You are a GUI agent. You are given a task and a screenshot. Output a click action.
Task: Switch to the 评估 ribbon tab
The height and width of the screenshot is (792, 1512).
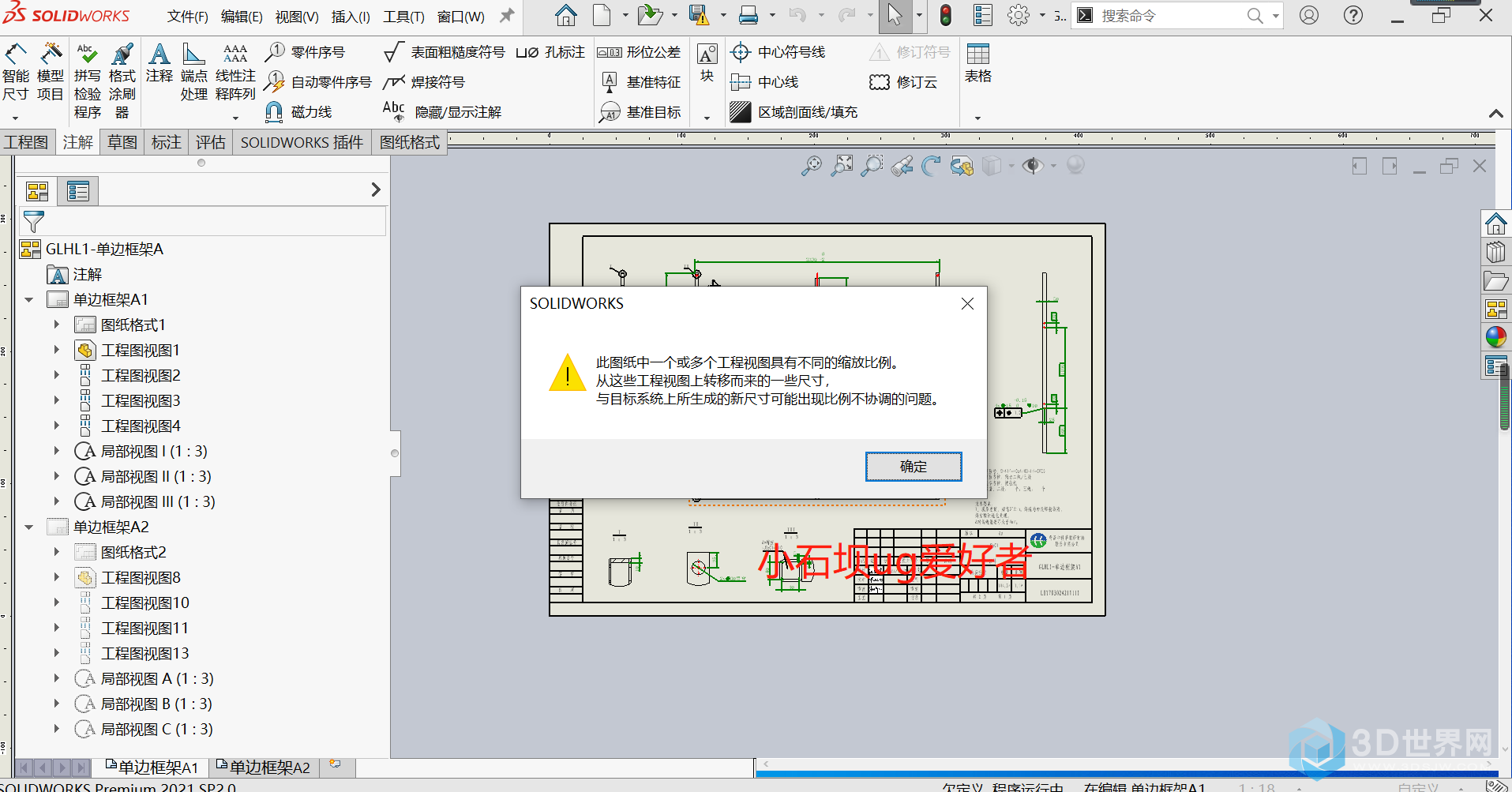pos(211,142)
